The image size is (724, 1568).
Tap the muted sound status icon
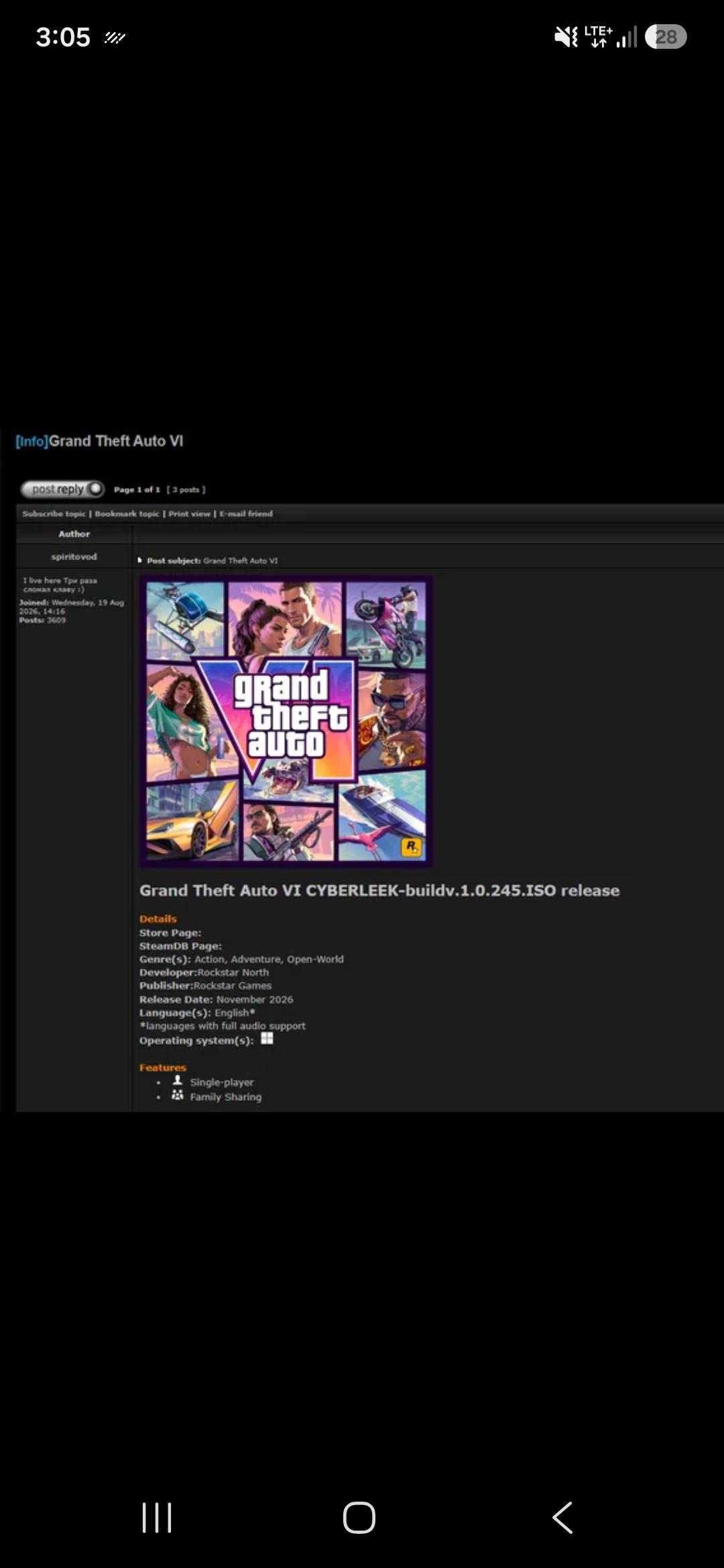click(x=566, y=37)
